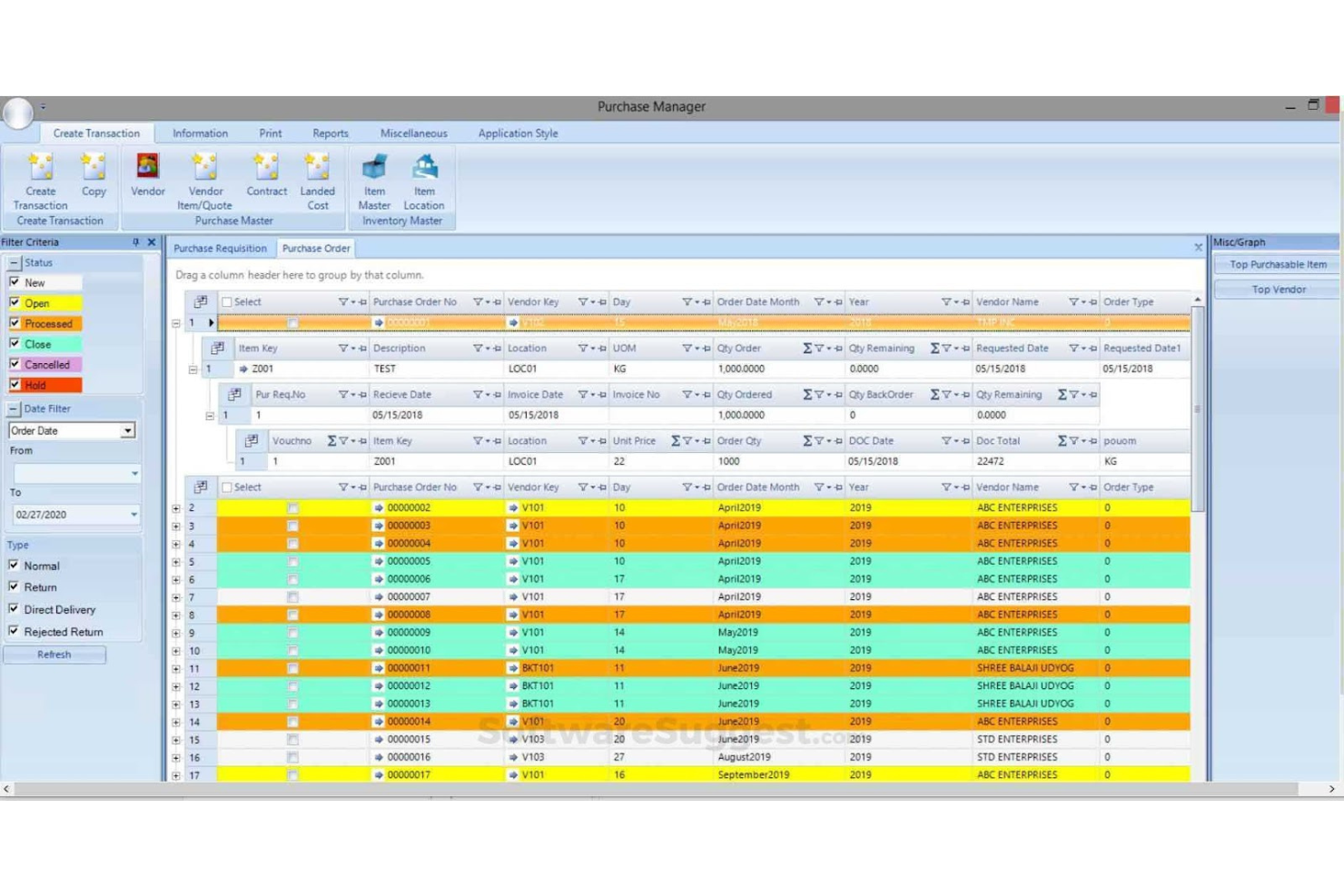Image resolution: width=1344 pixels, height=896 pixels.
Task: Uncheck the Return type checkbox
Action: pos(14,586)
